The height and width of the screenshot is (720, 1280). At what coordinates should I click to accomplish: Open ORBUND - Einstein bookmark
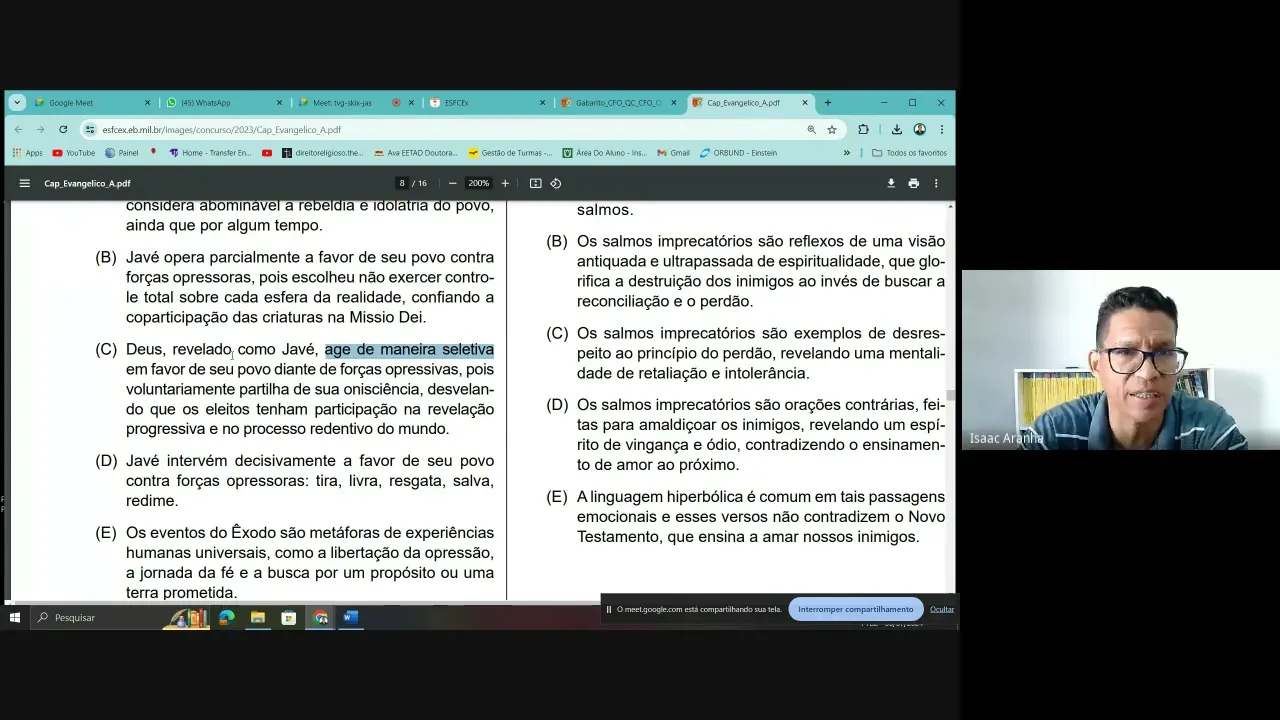738,153
